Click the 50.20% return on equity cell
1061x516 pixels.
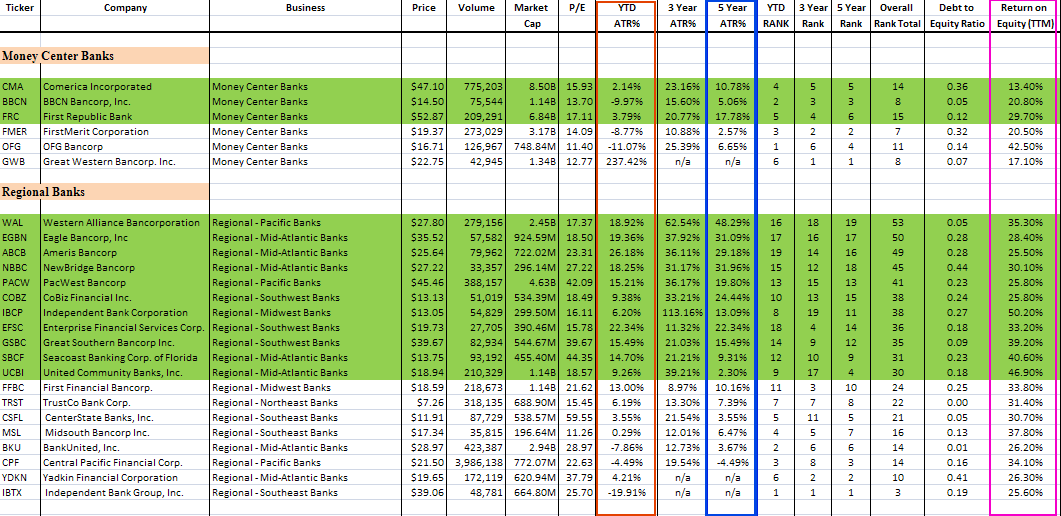(x=1024, y=312)
